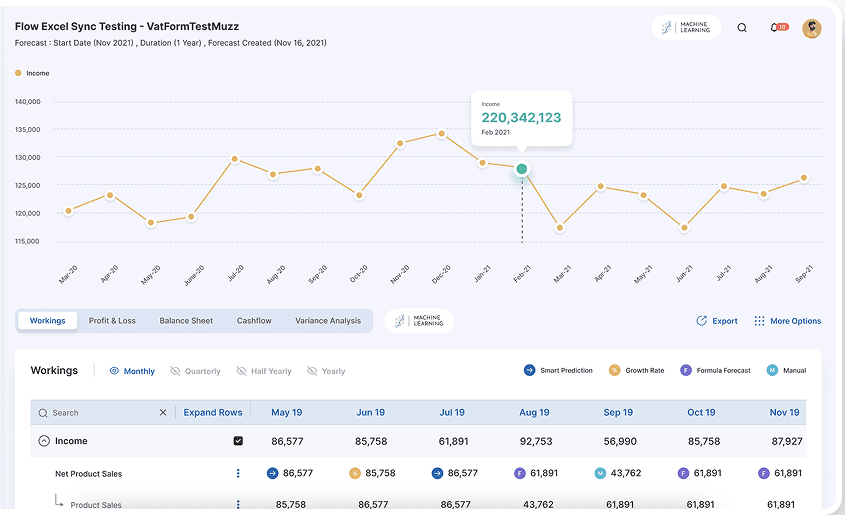Select the Sep-21 chart data point
The width and height of the screenshot is (845, 515).
(804, 178)
